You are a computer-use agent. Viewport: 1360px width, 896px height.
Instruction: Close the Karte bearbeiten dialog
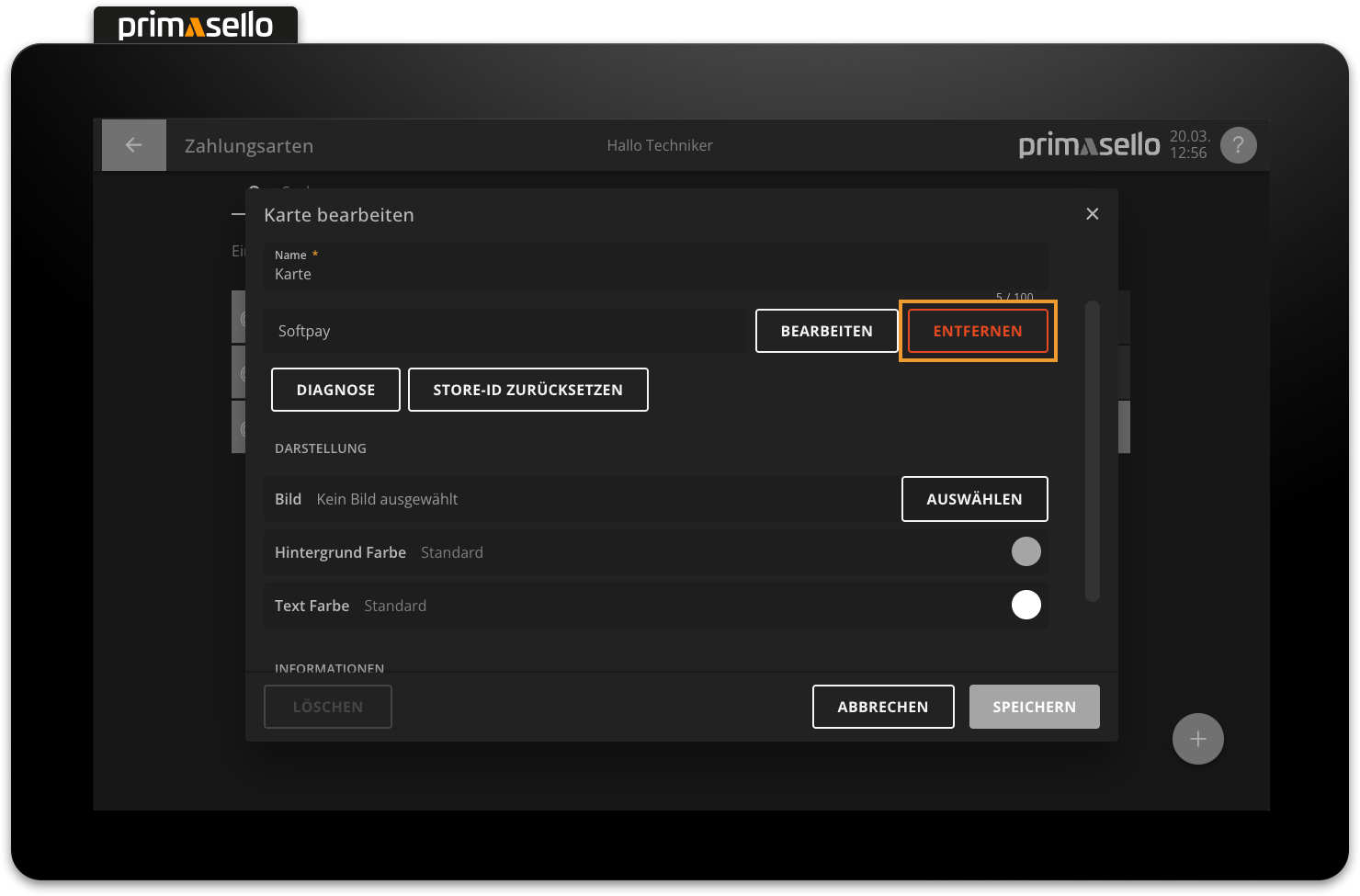point(1092,214)
